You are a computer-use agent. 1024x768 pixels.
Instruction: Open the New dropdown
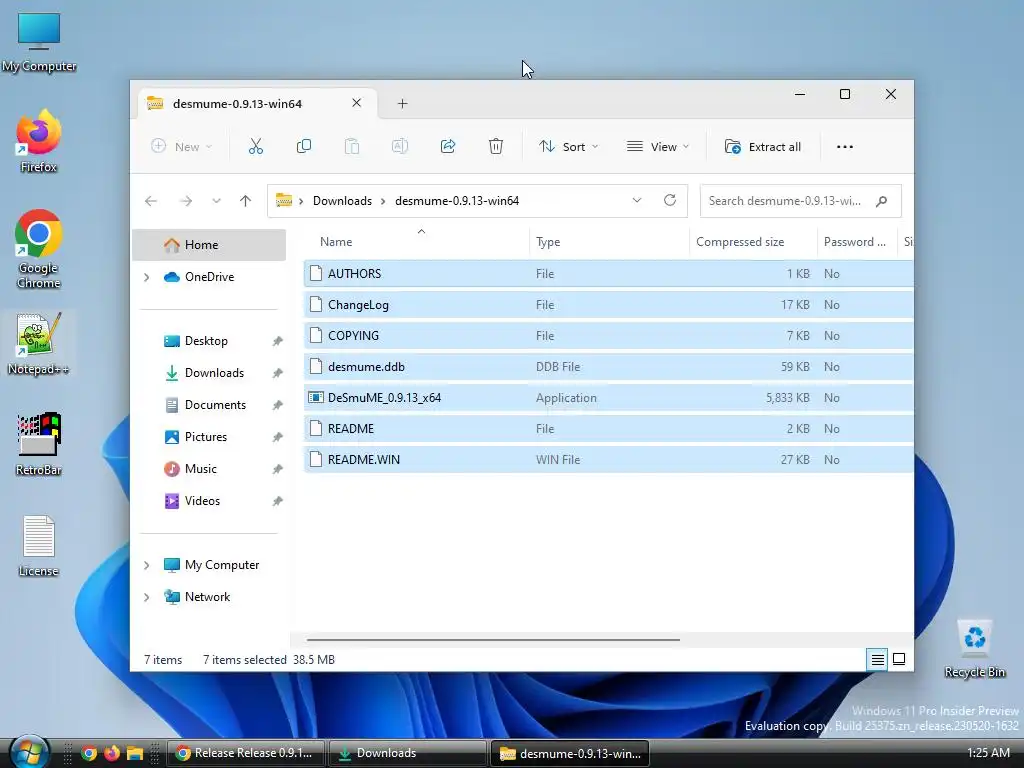(181, 147)
